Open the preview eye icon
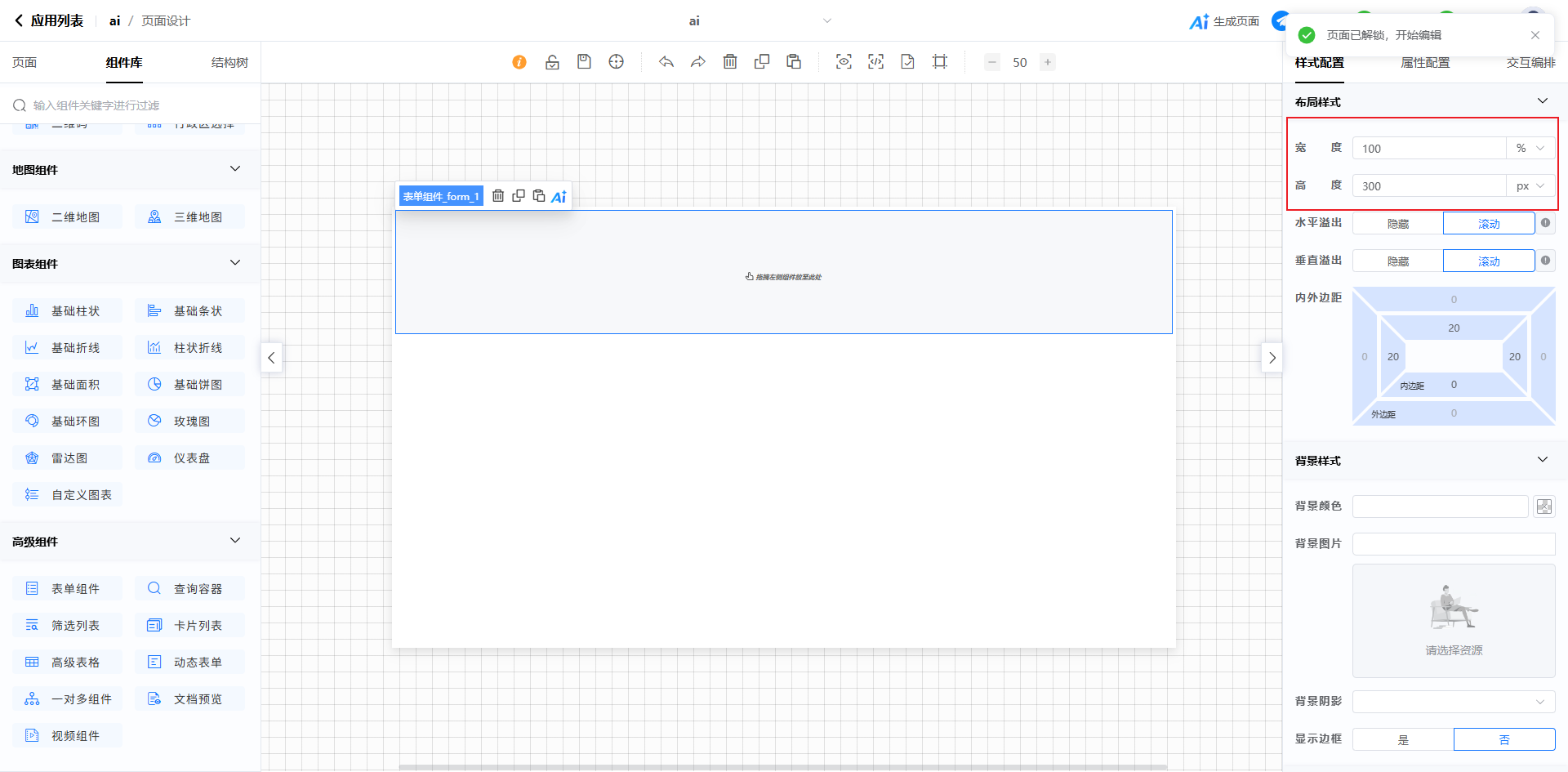Viewport: 1568px width, 772px height. point(844,62)
